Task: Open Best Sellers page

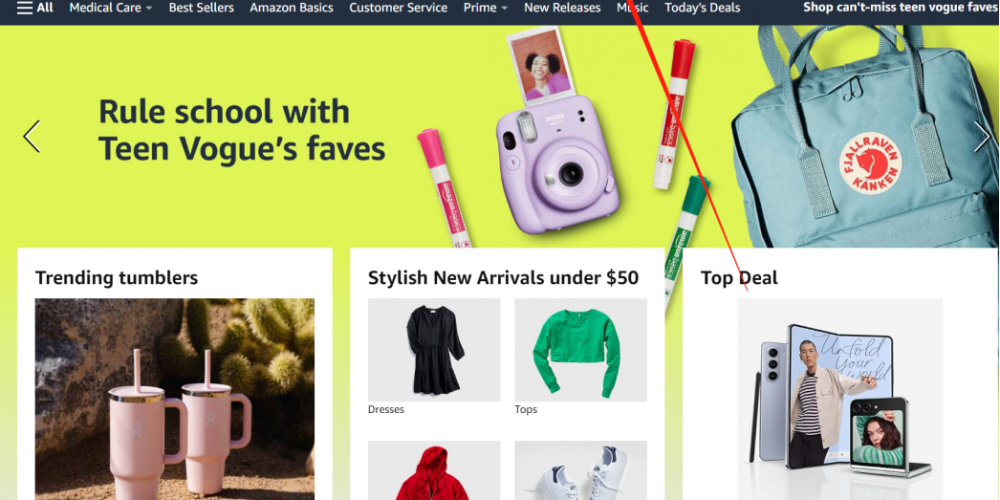Action: [201, 8]
